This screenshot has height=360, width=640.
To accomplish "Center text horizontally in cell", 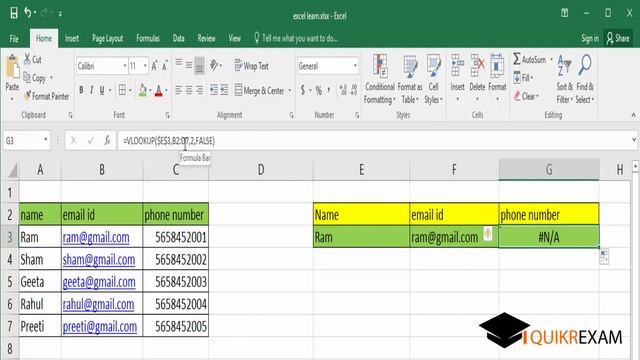I will [189, 90].
